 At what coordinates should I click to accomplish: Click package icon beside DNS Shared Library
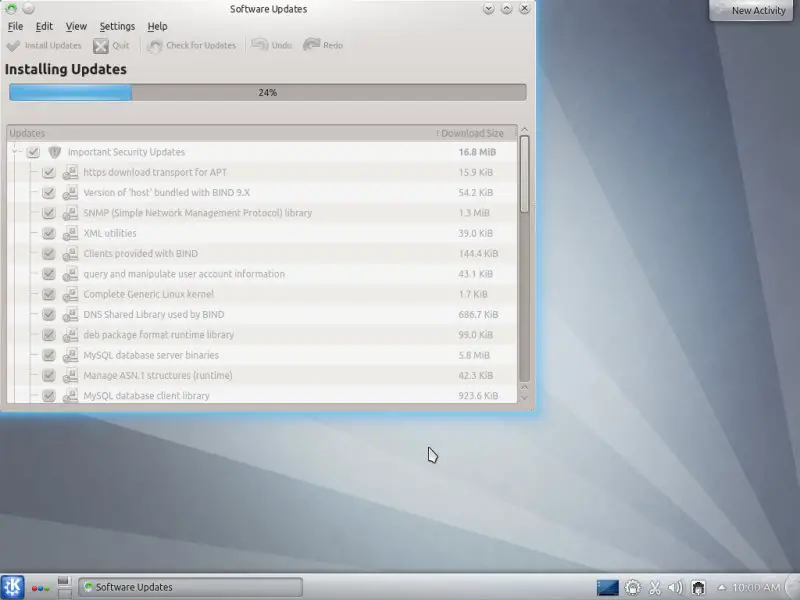(x=70, y=315)
